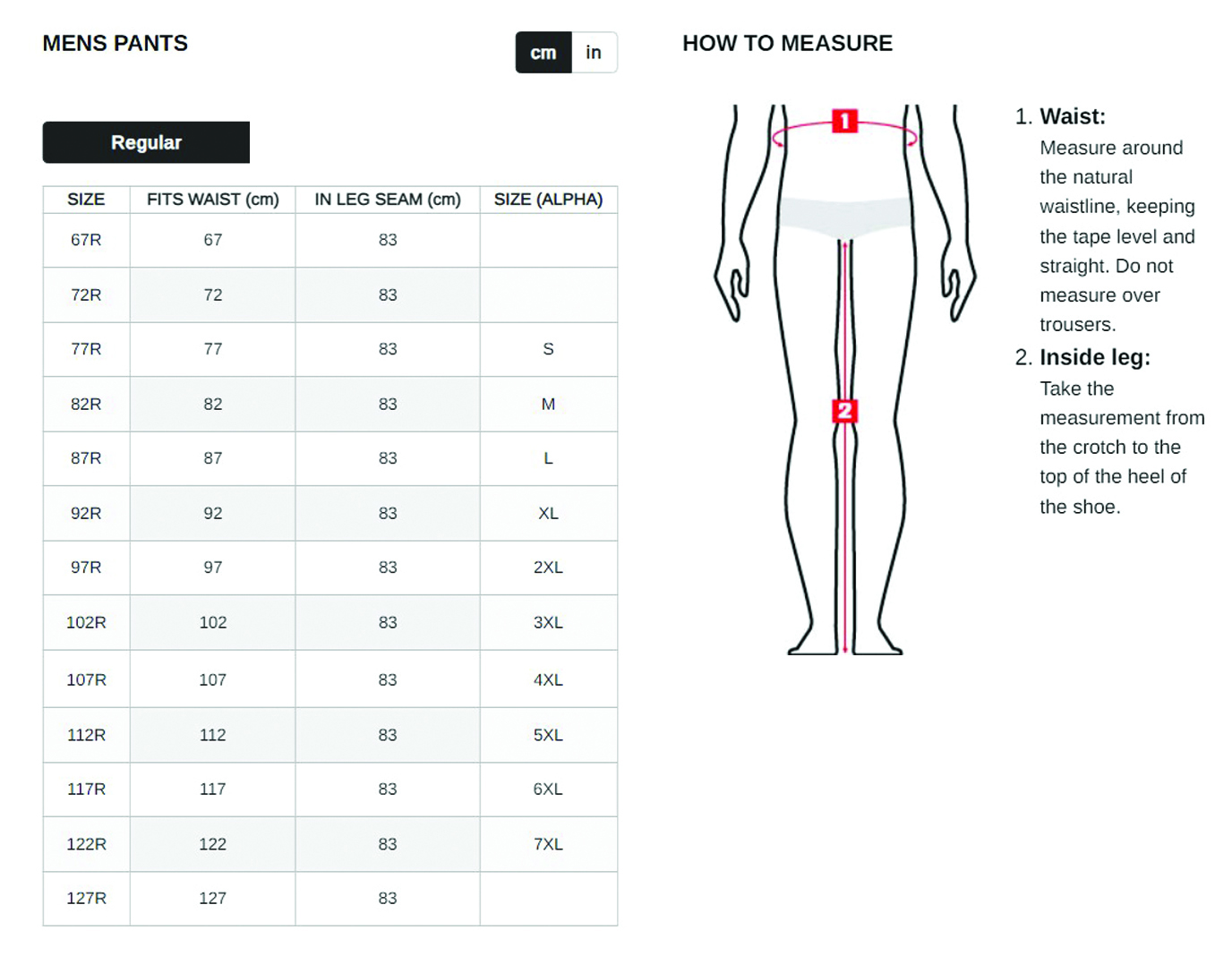Click the red number 1 waist marker

point(844,121)
